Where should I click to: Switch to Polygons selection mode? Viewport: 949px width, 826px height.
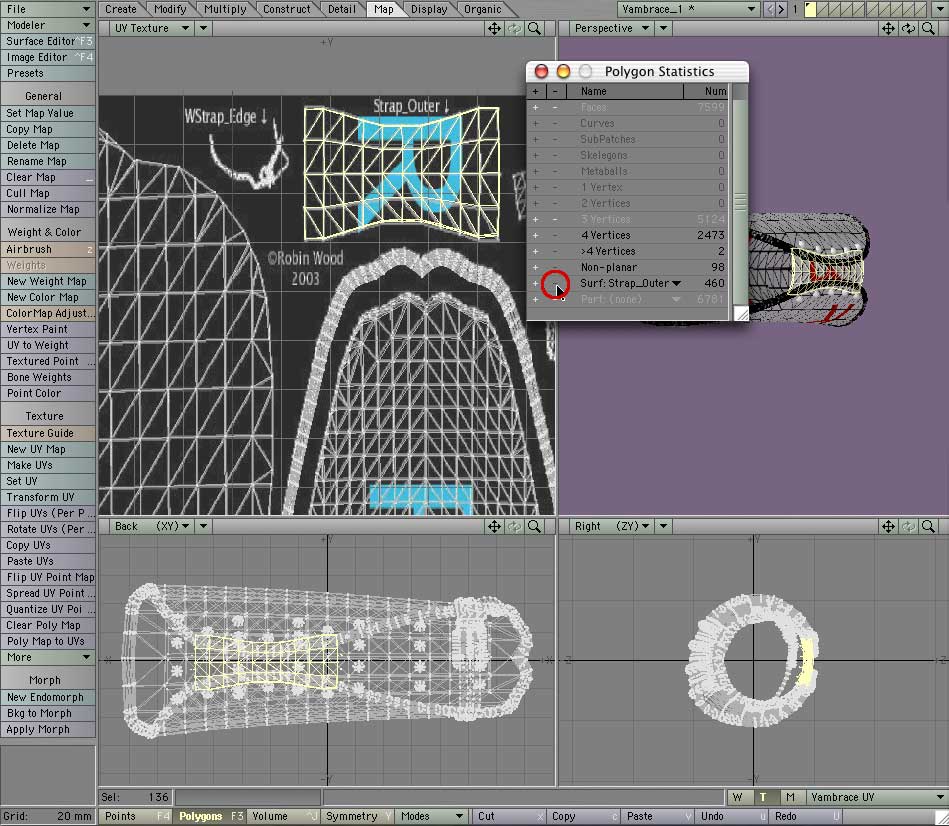coord(210,816)
